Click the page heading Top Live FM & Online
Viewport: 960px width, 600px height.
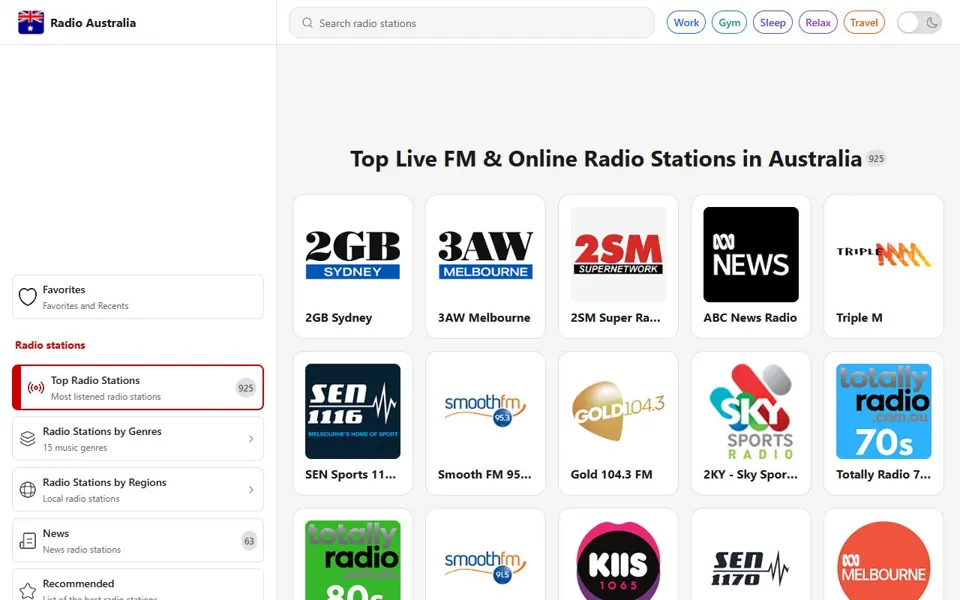point(606,159)
